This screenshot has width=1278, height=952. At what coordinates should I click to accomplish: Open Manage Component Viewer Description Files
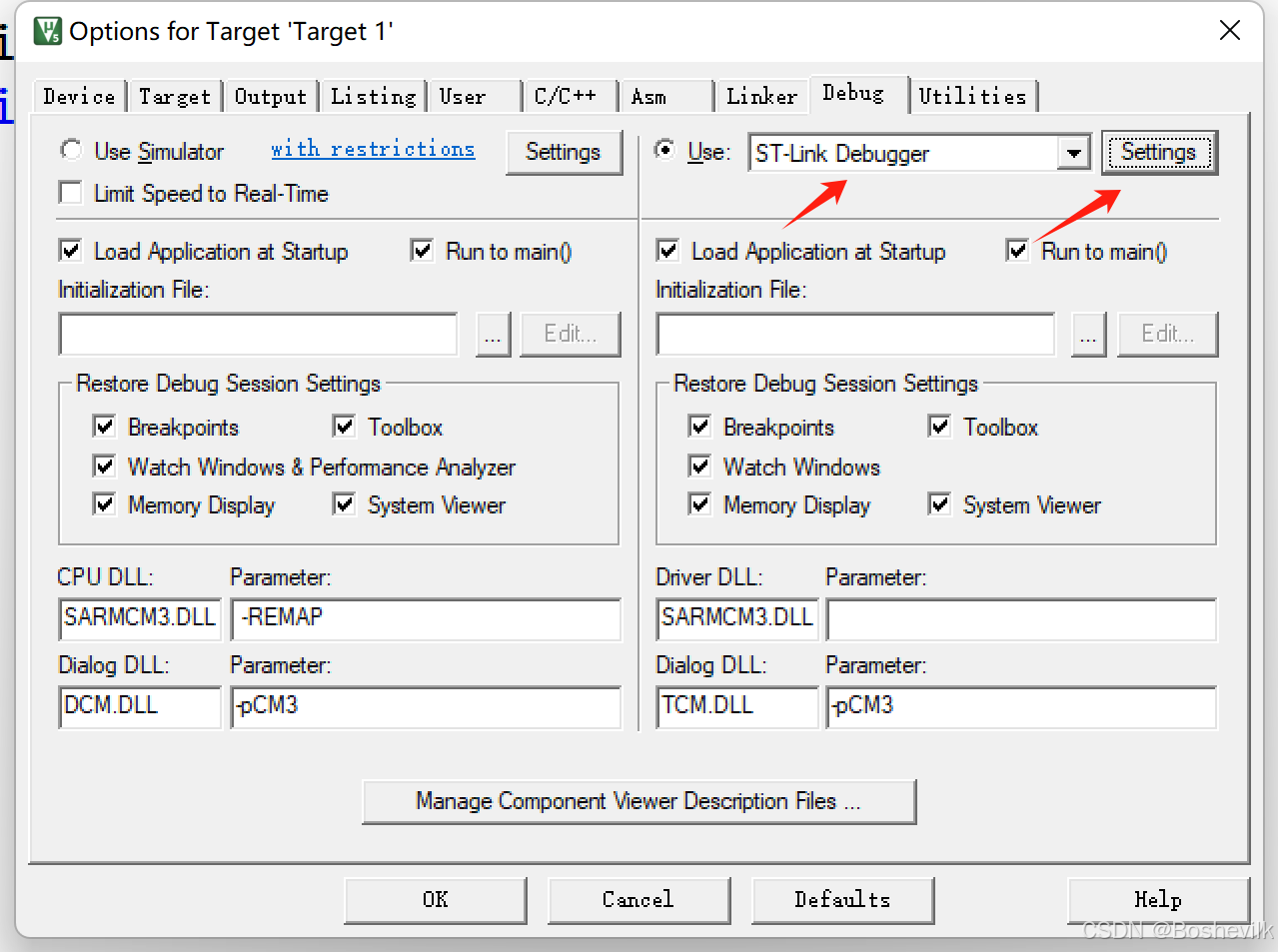point(639,801)
